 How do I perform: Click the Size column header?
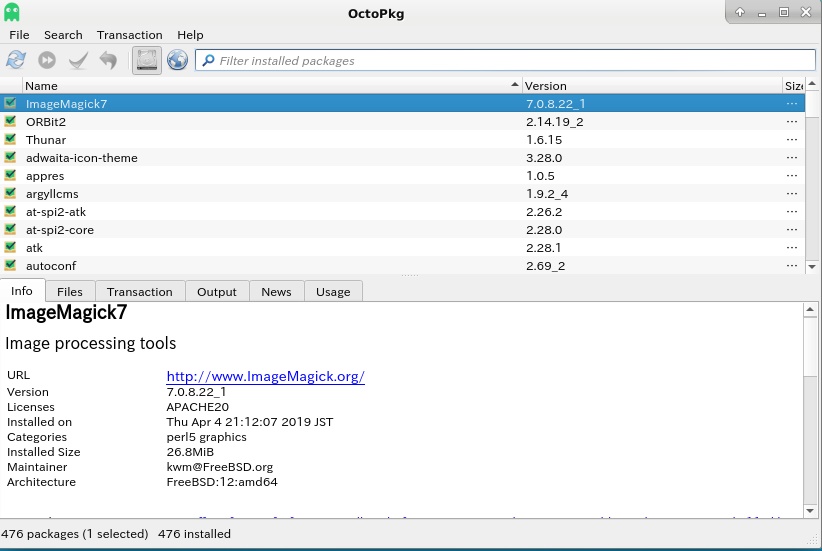793,85
